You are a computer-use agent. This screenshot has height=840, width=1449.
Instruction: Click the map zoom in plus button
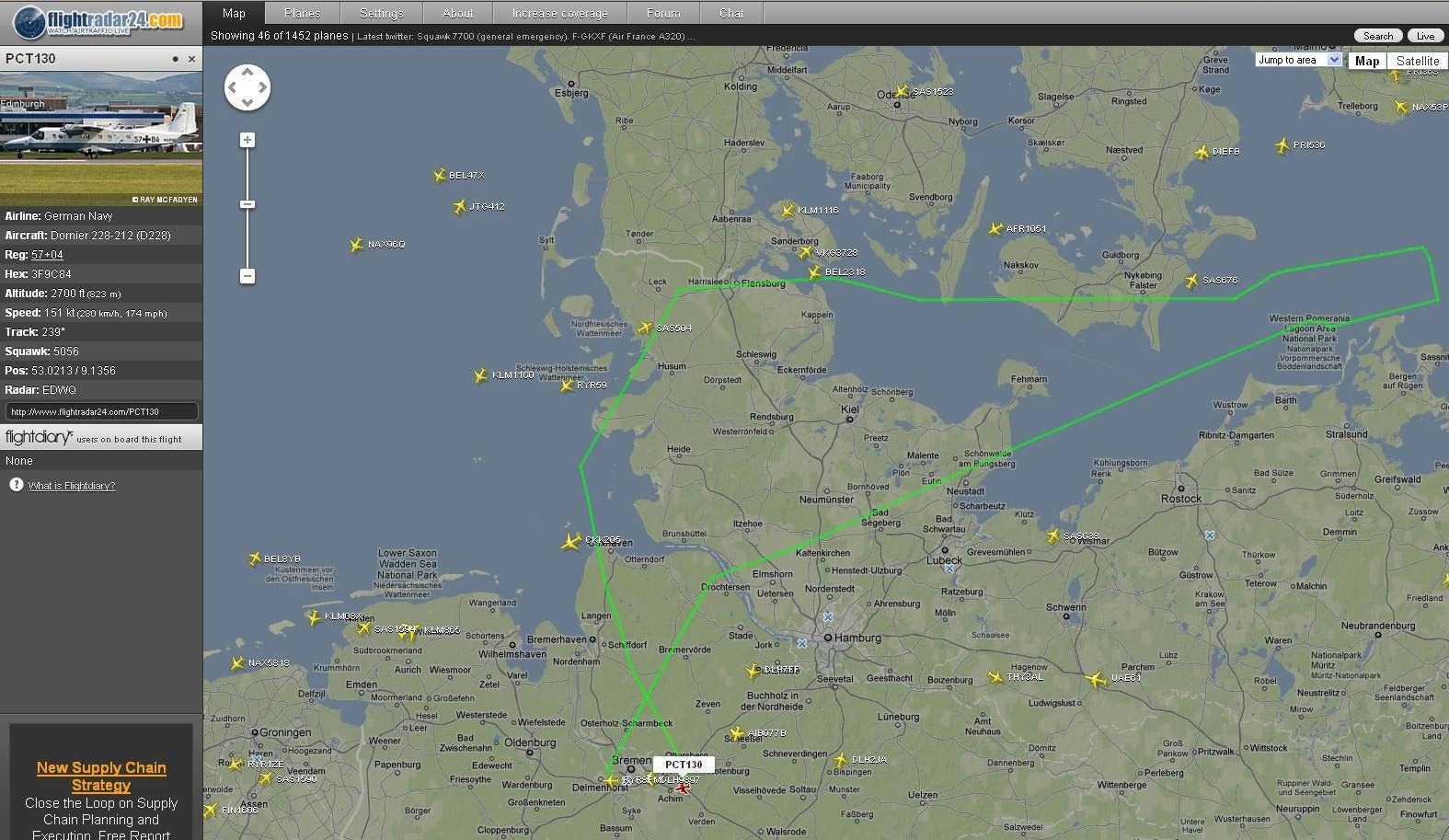point(247,140)
